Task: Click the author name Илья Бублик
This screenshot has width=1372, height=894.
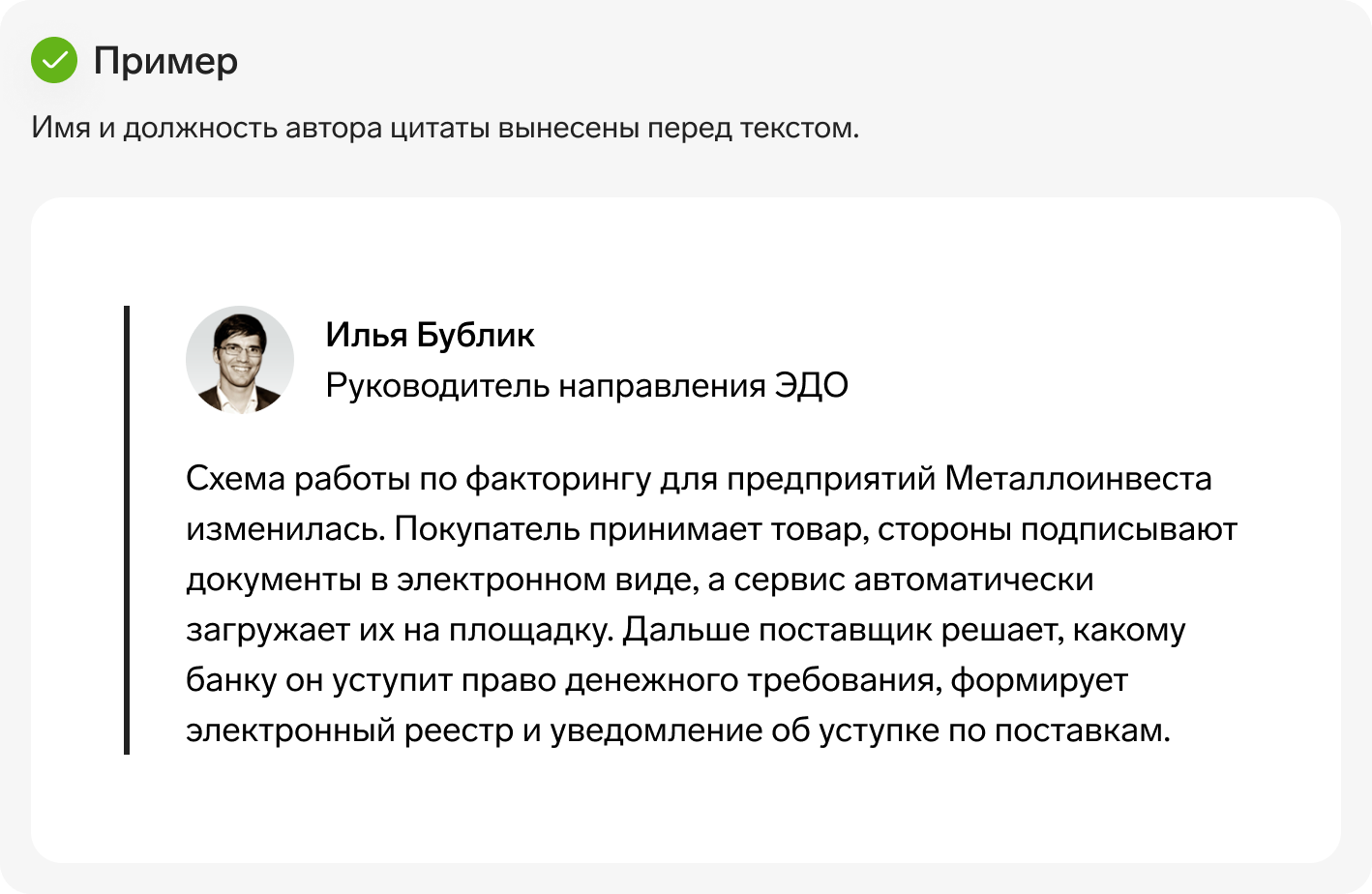Action: pos(430,335)
